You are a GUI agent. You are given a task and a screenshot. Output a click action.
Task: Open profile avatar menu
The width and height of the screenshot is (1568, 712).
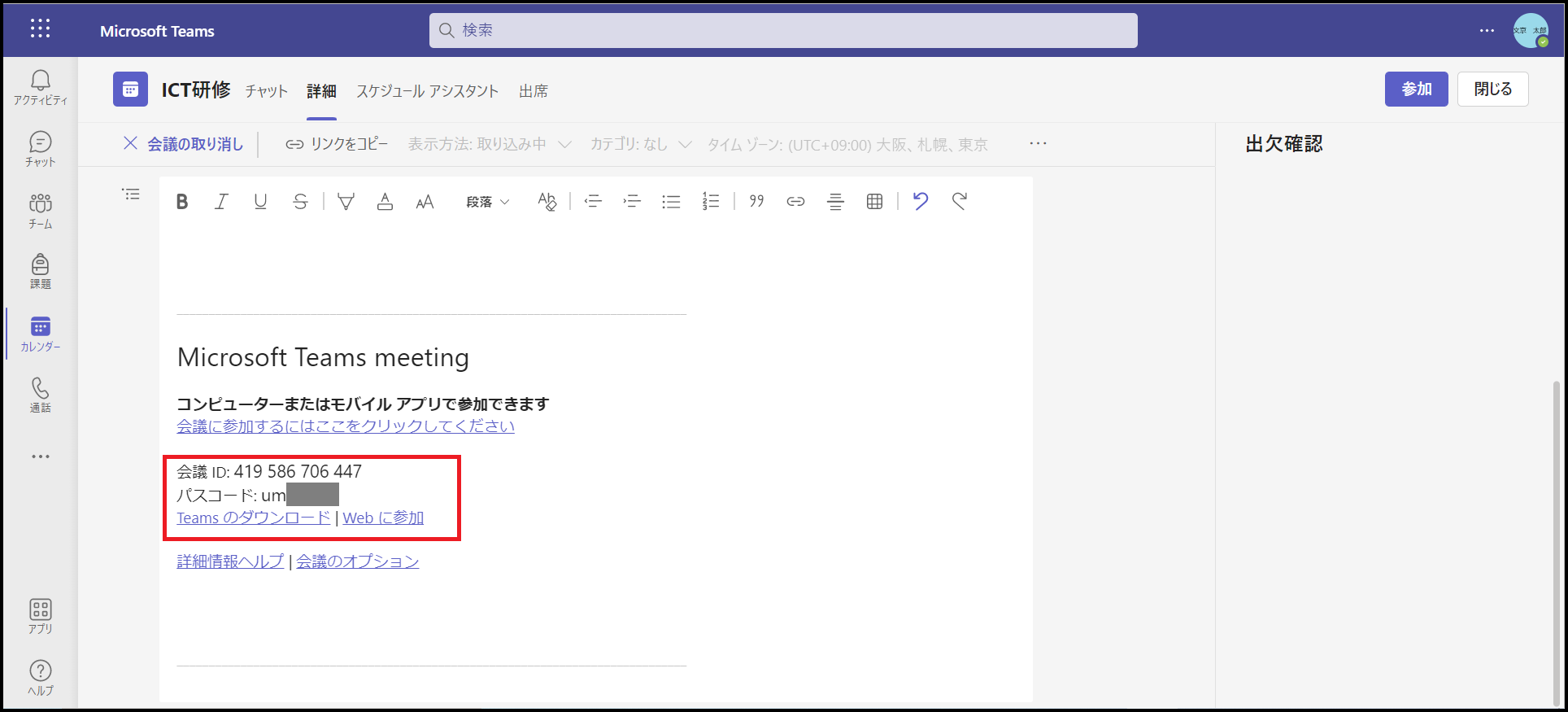[x=1531, y=30]
